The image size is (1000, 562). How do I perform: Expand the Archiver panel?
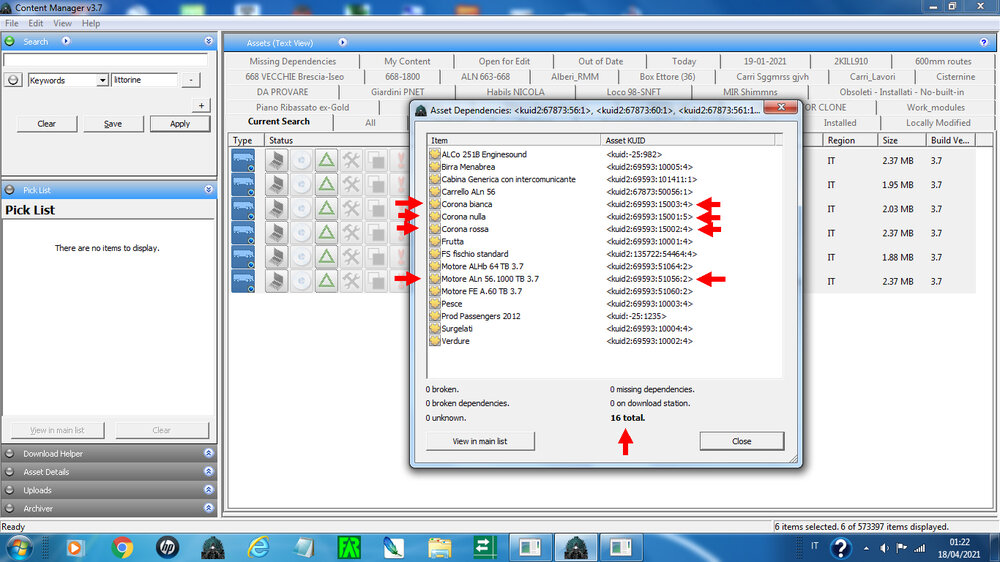pyautogui.click(x=209, y=508)
